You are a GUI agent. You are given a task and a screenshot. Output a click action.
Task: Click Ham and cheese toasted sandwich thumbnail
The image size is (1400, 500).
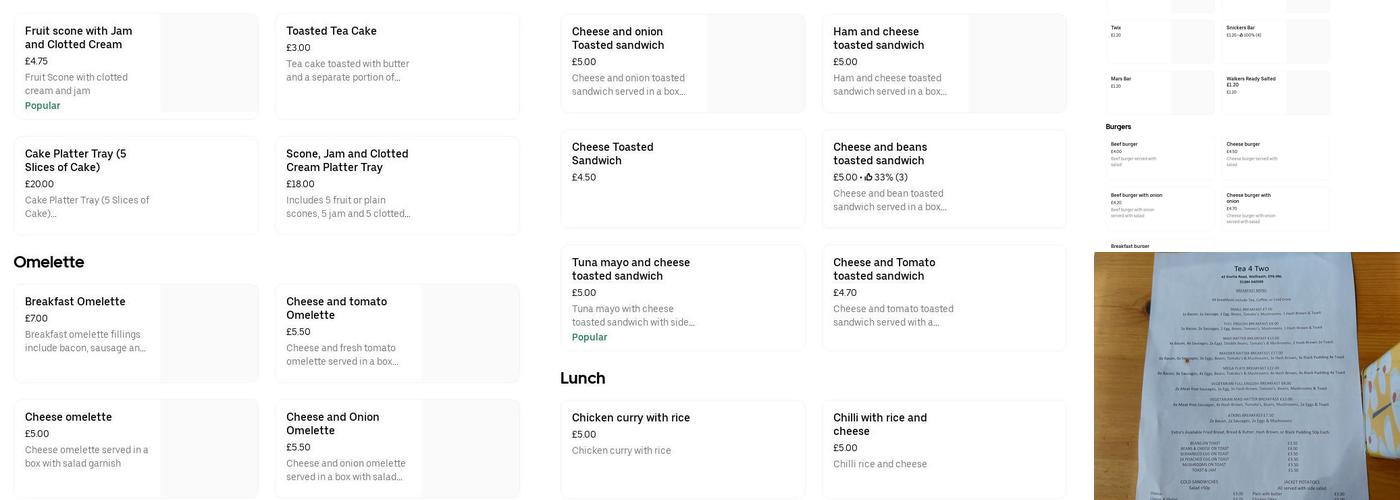pyautogui.click(x=1016, y=63)
